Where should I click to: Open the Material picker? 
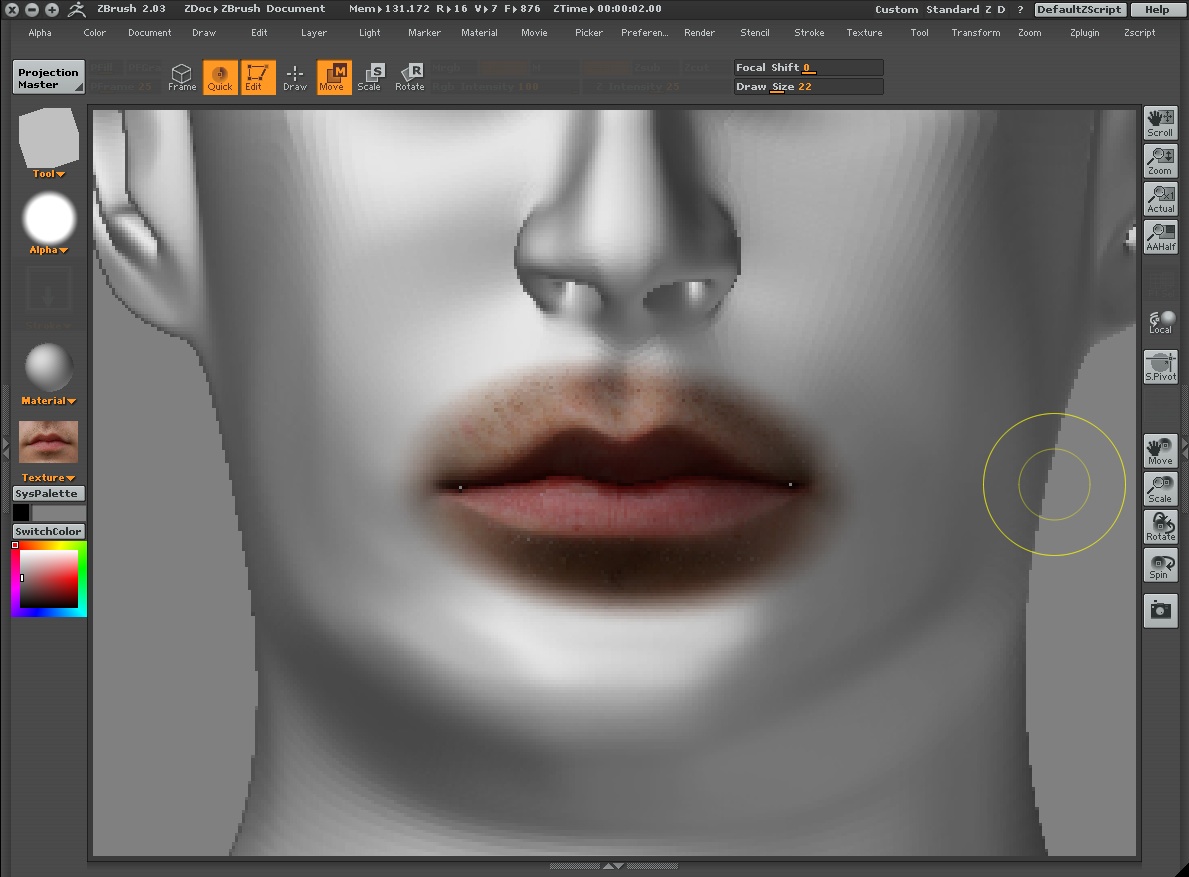click(47, 400)
